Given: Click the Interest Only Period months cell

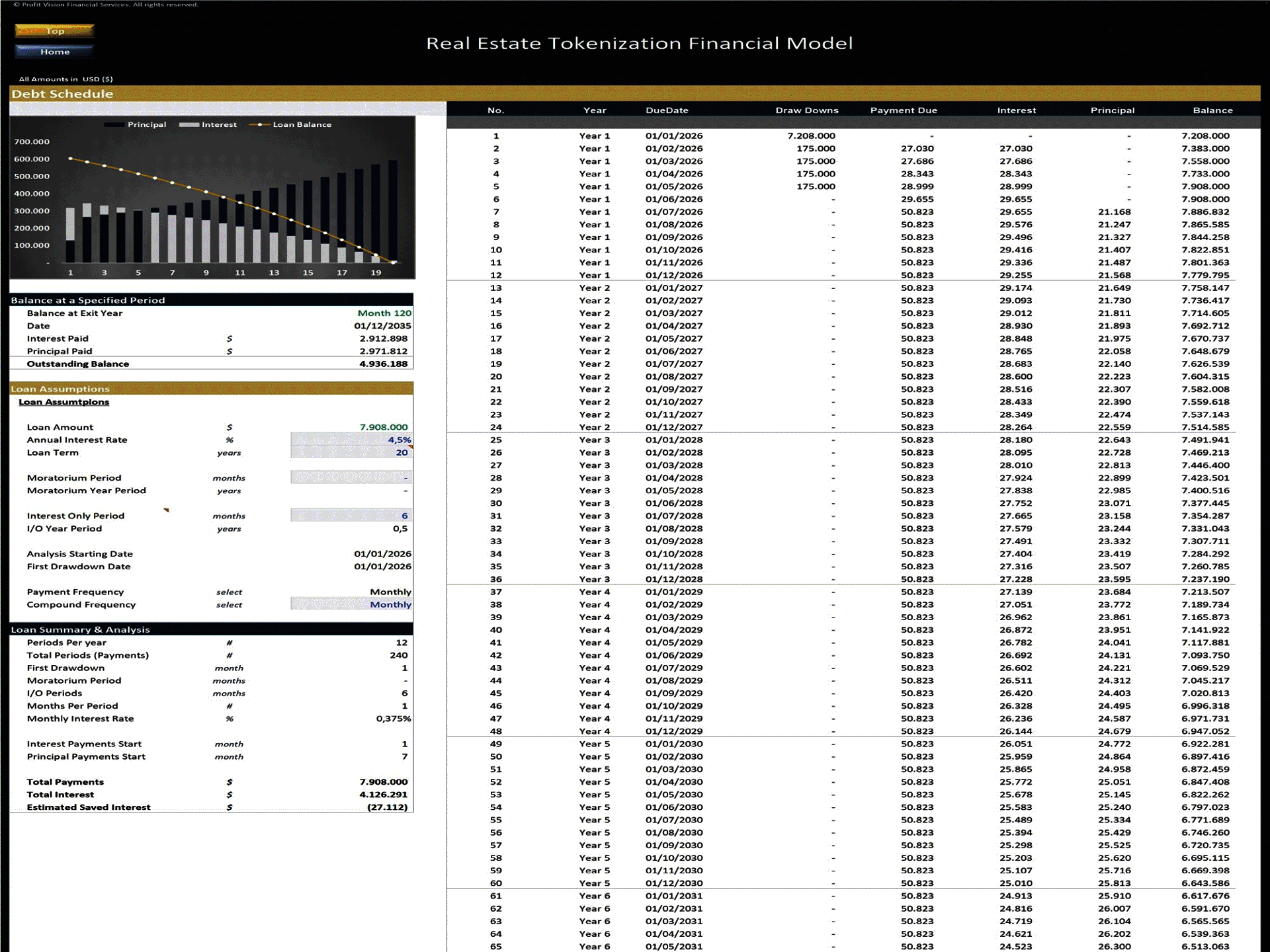Looking at the screenshot, I should point(351,516).
